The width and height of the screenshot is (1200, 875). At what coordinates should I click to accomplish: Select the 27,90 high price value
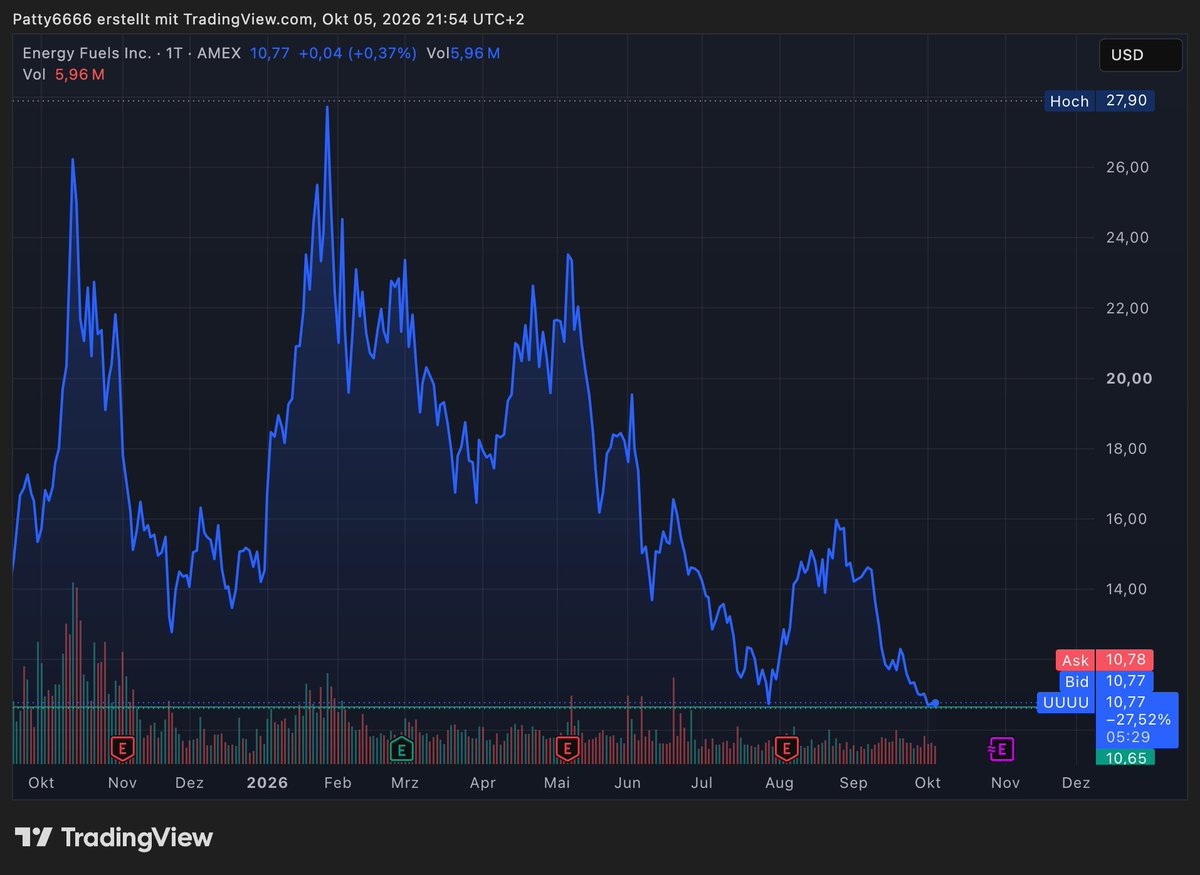[1125, 101]
